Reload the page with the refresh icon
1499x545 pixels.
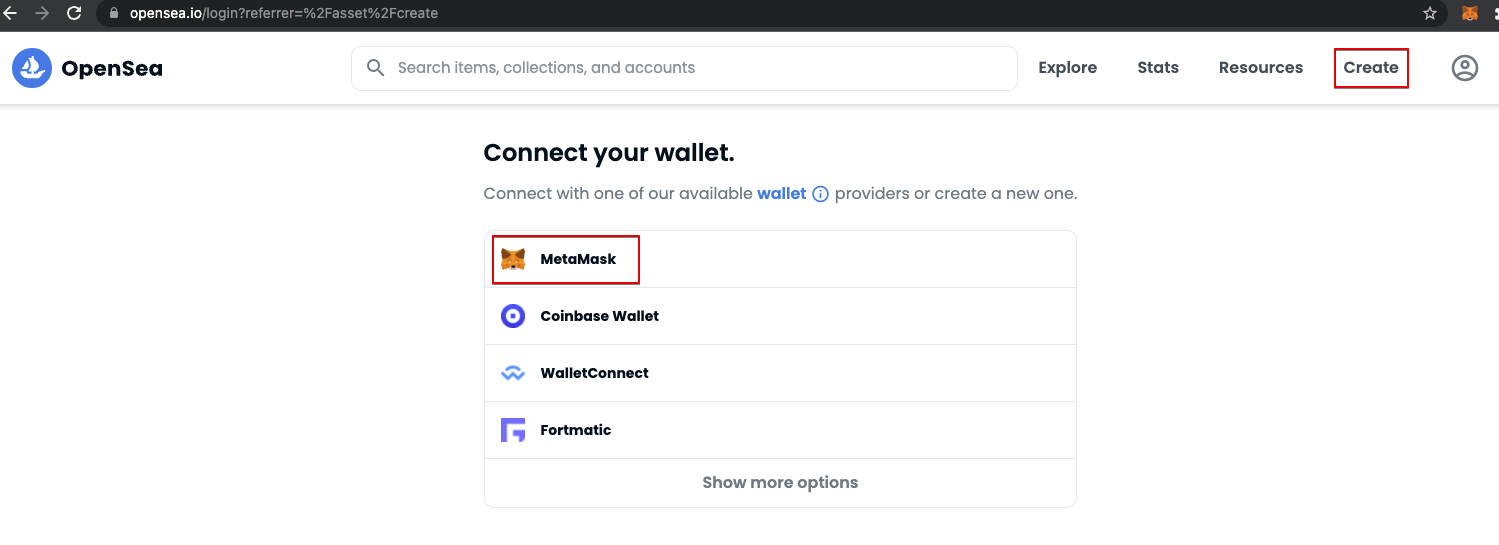[74, 14]
